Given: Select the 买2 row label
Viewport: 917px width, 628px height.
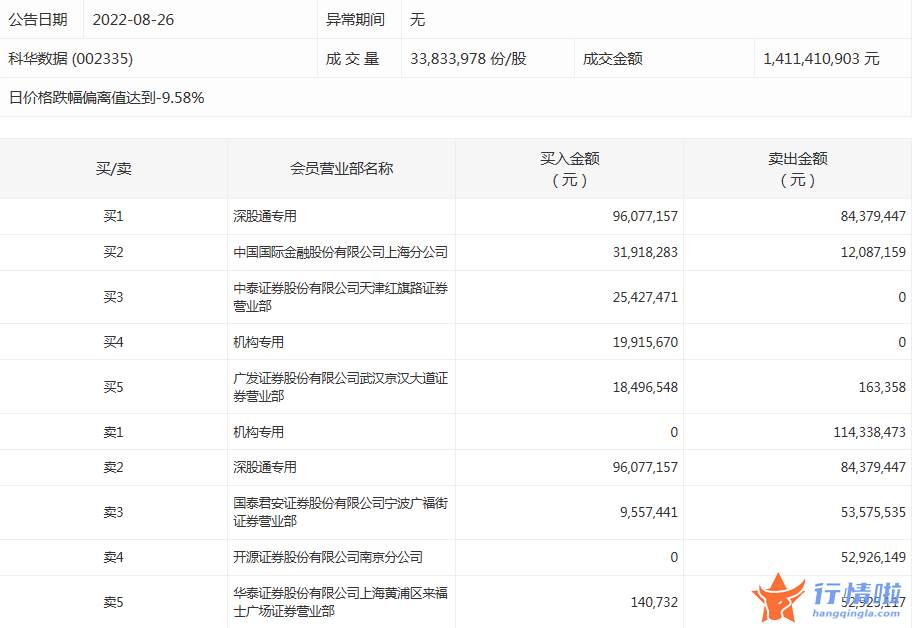Looking at the screenshot, I should coord(113,252).
